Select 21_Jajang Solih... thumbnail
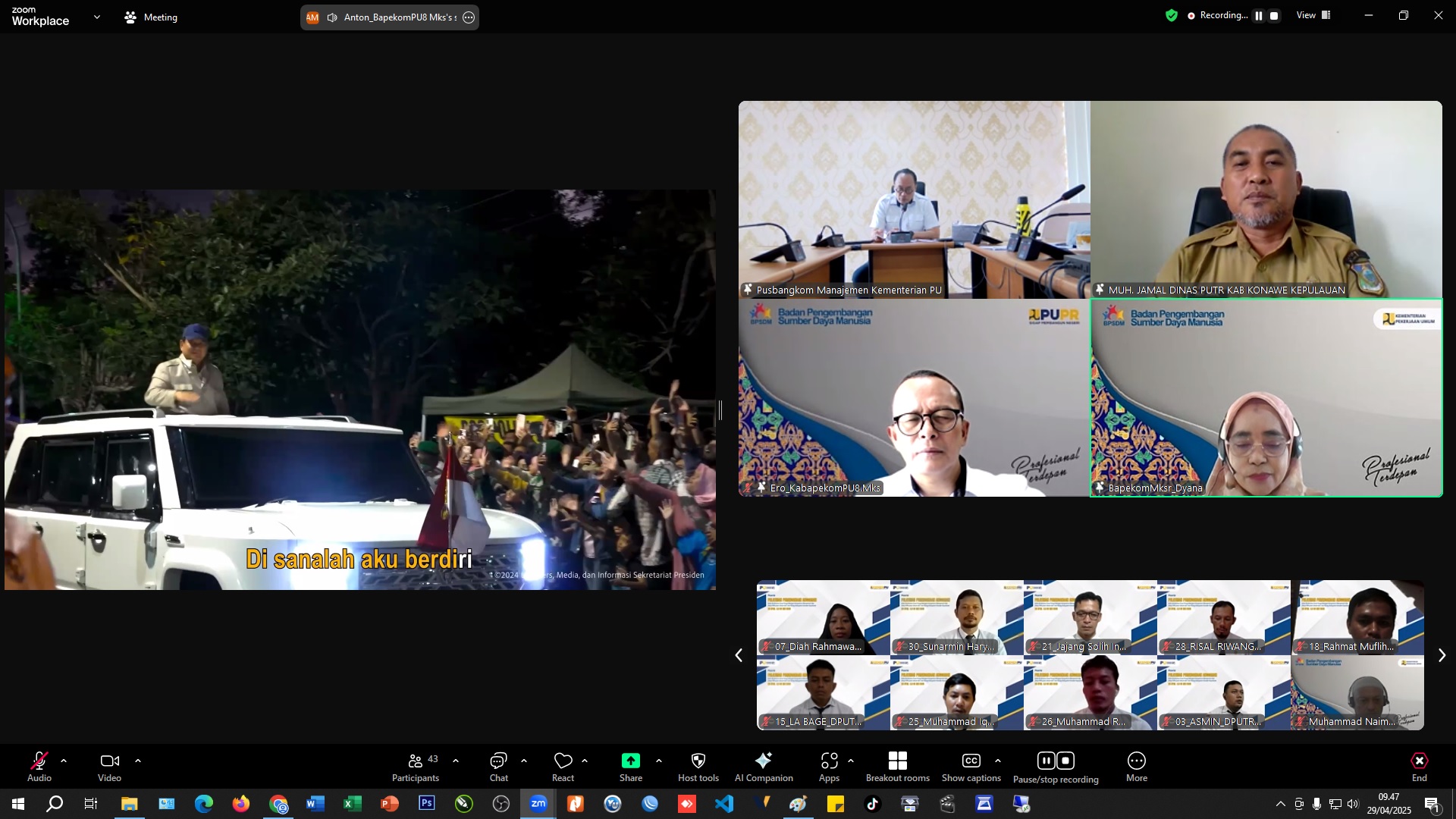Viewport: 1456px width, 819px height. [x=1090, y=617]
